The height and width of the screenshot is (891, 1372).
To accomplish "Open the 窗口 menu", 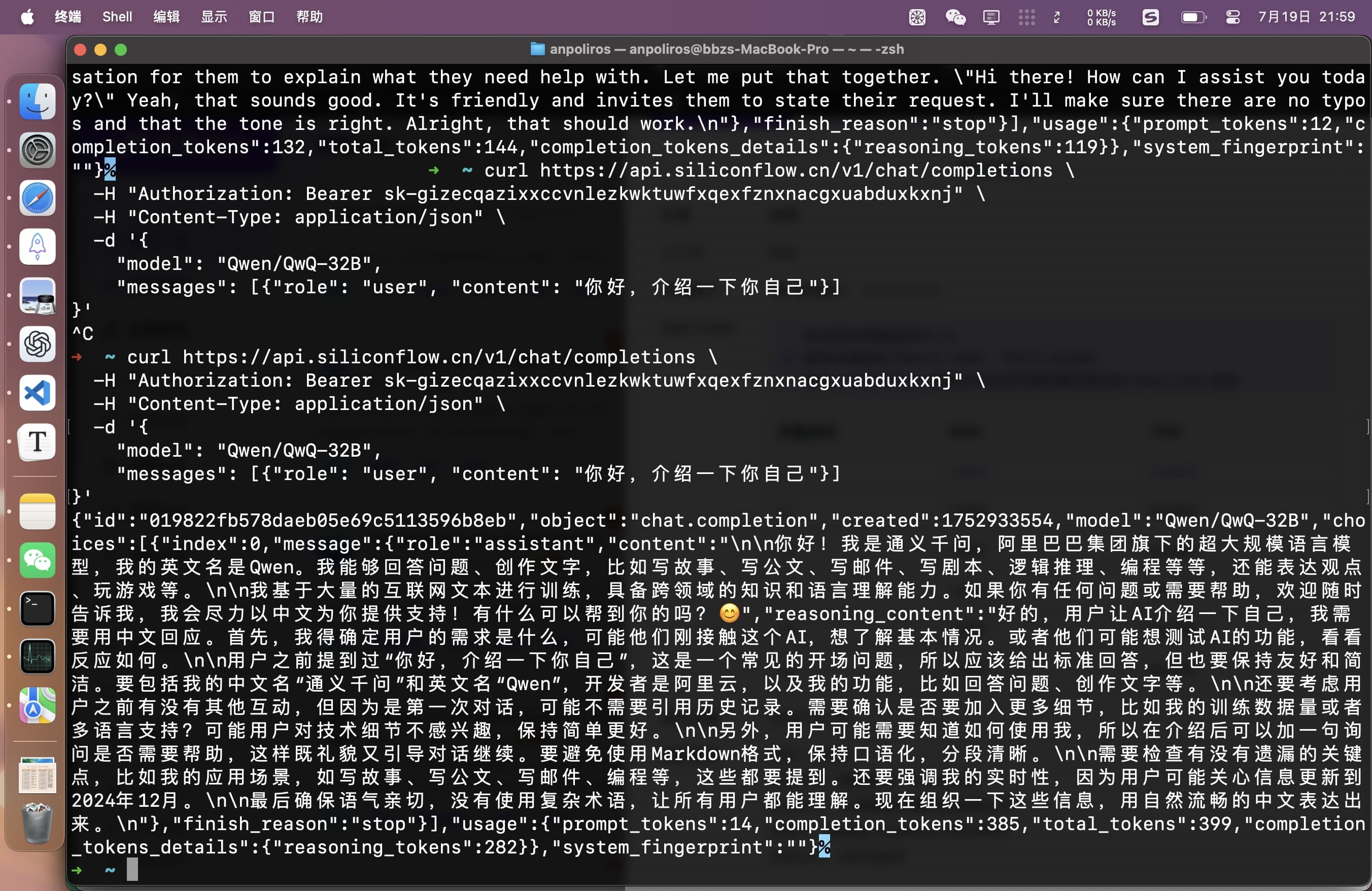I will (262, 17).
